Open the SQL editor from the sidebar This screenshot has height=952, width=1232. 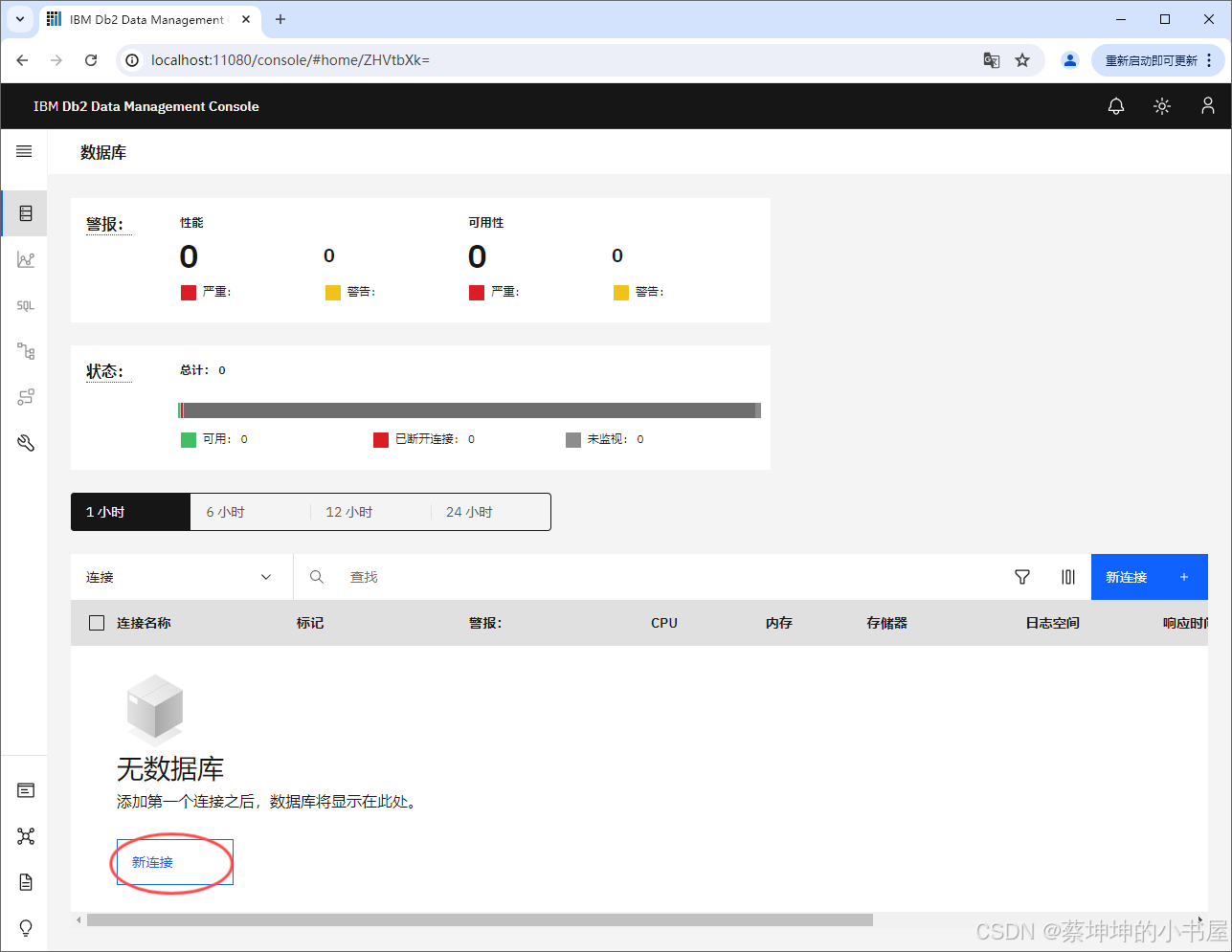click(24, 305)
